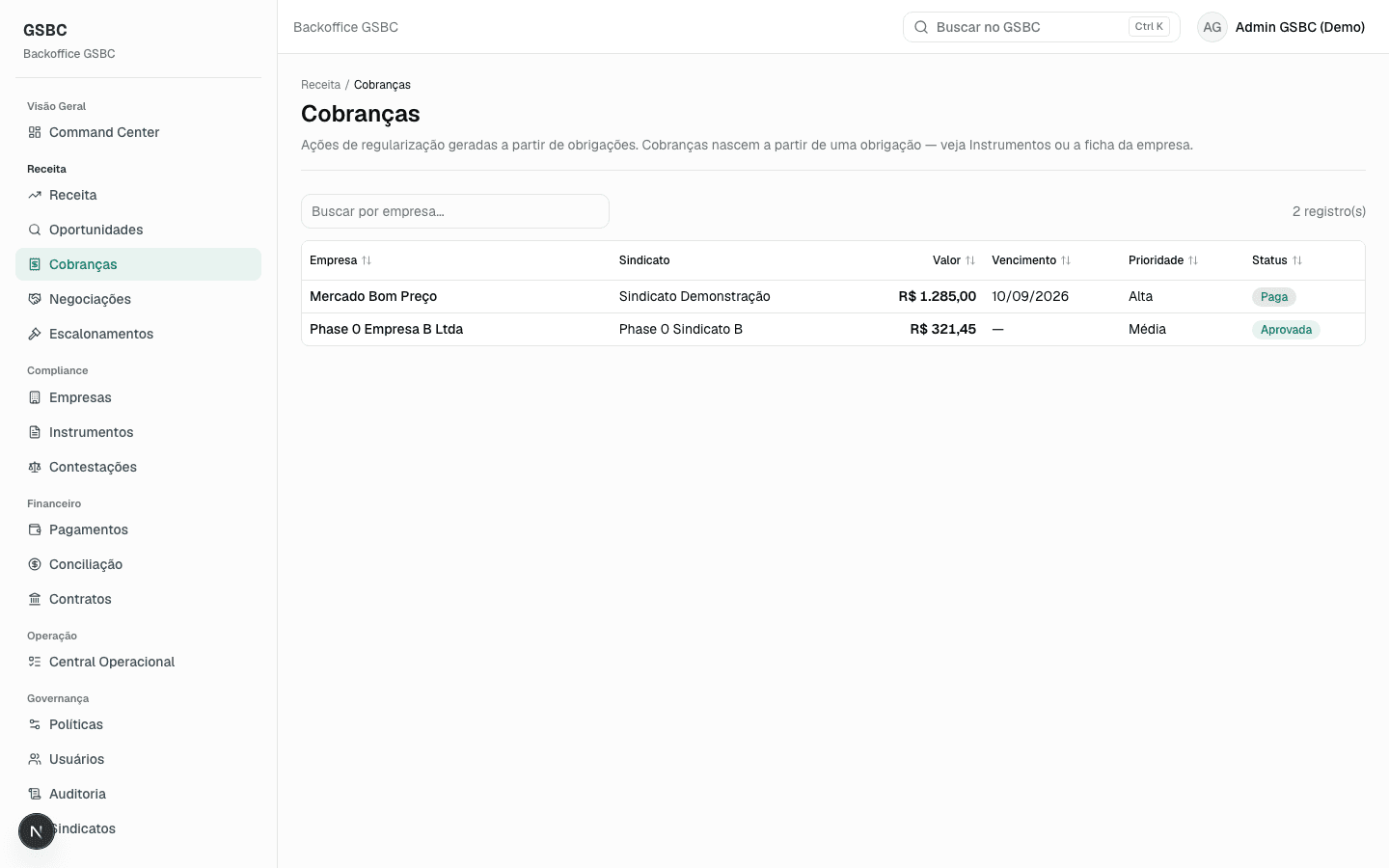Image resolution: width=1389 pixels, height=868 pixels.
Task: Click the Políticas sliders icon
Action: point(35,724)
